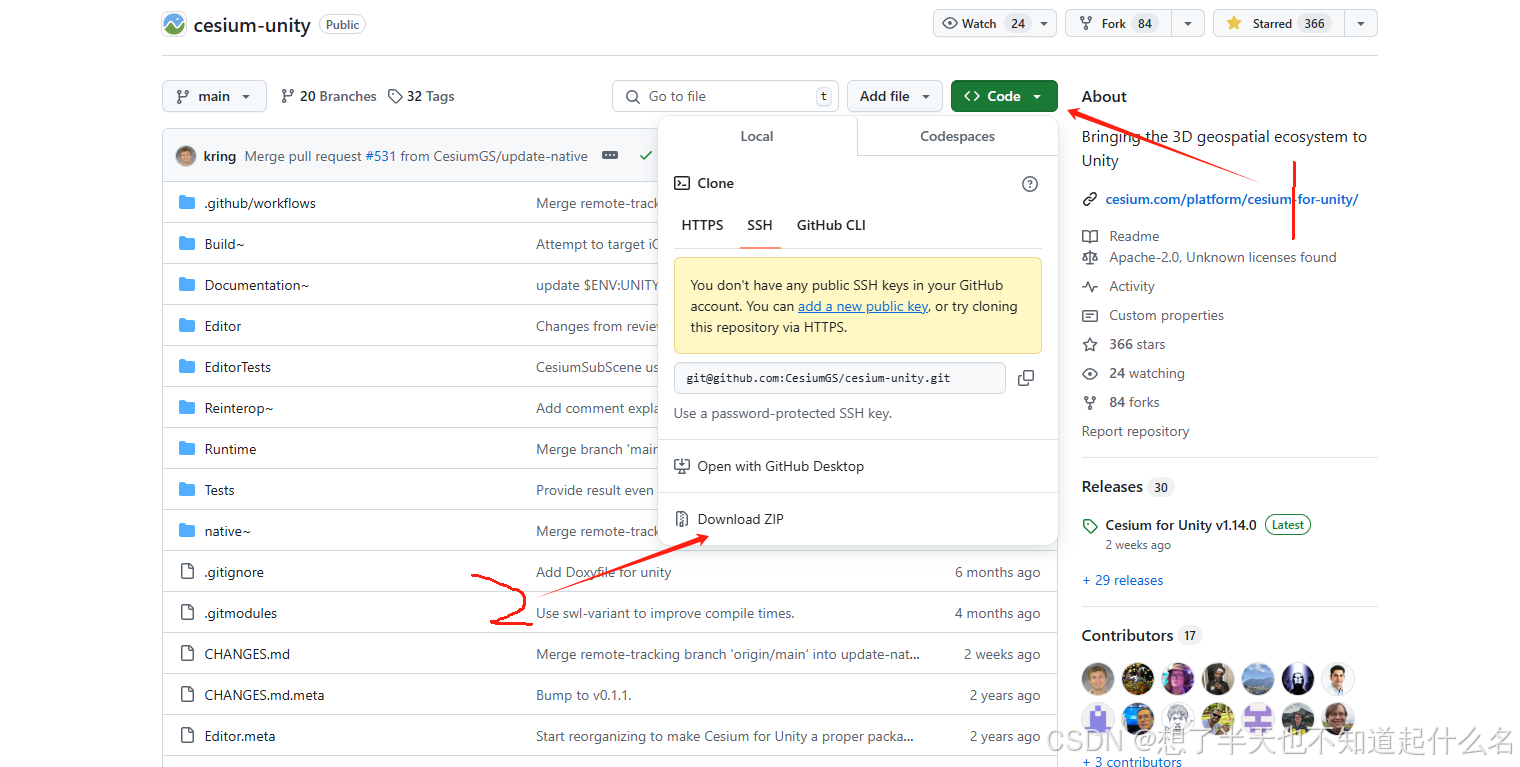1520x767 pixels.
Task: Click the 24 watching link
Action: click(1146, 373)
